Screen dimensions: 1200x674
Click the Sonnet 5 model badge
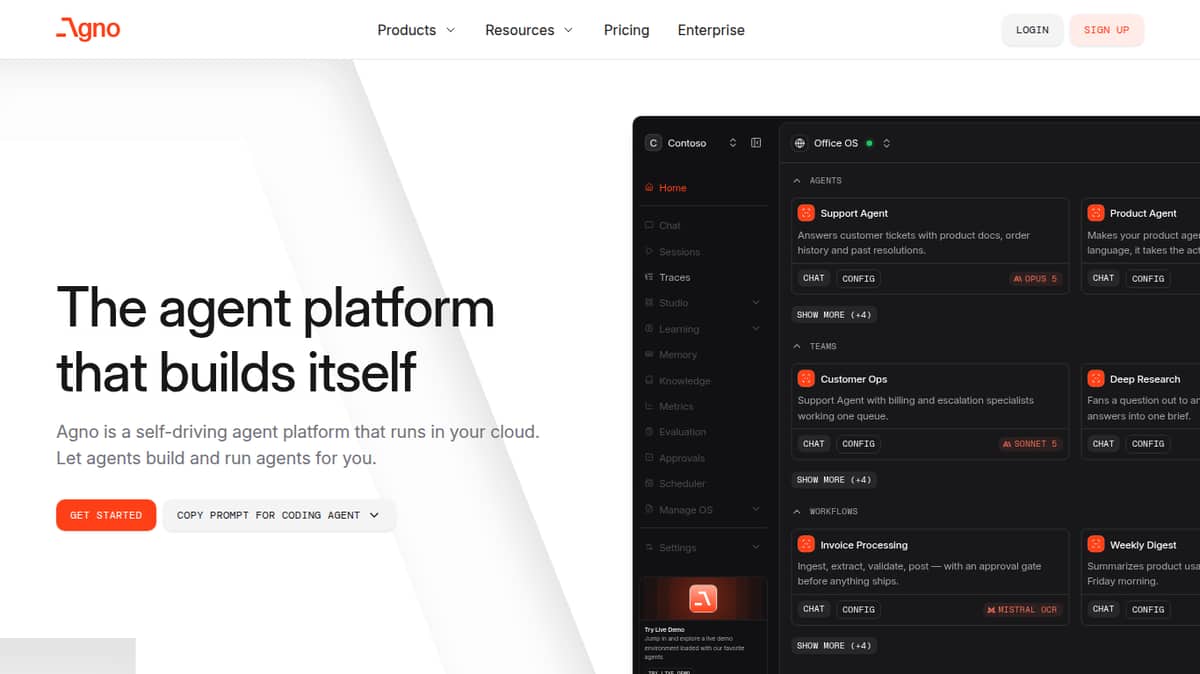coord(1029,444)
